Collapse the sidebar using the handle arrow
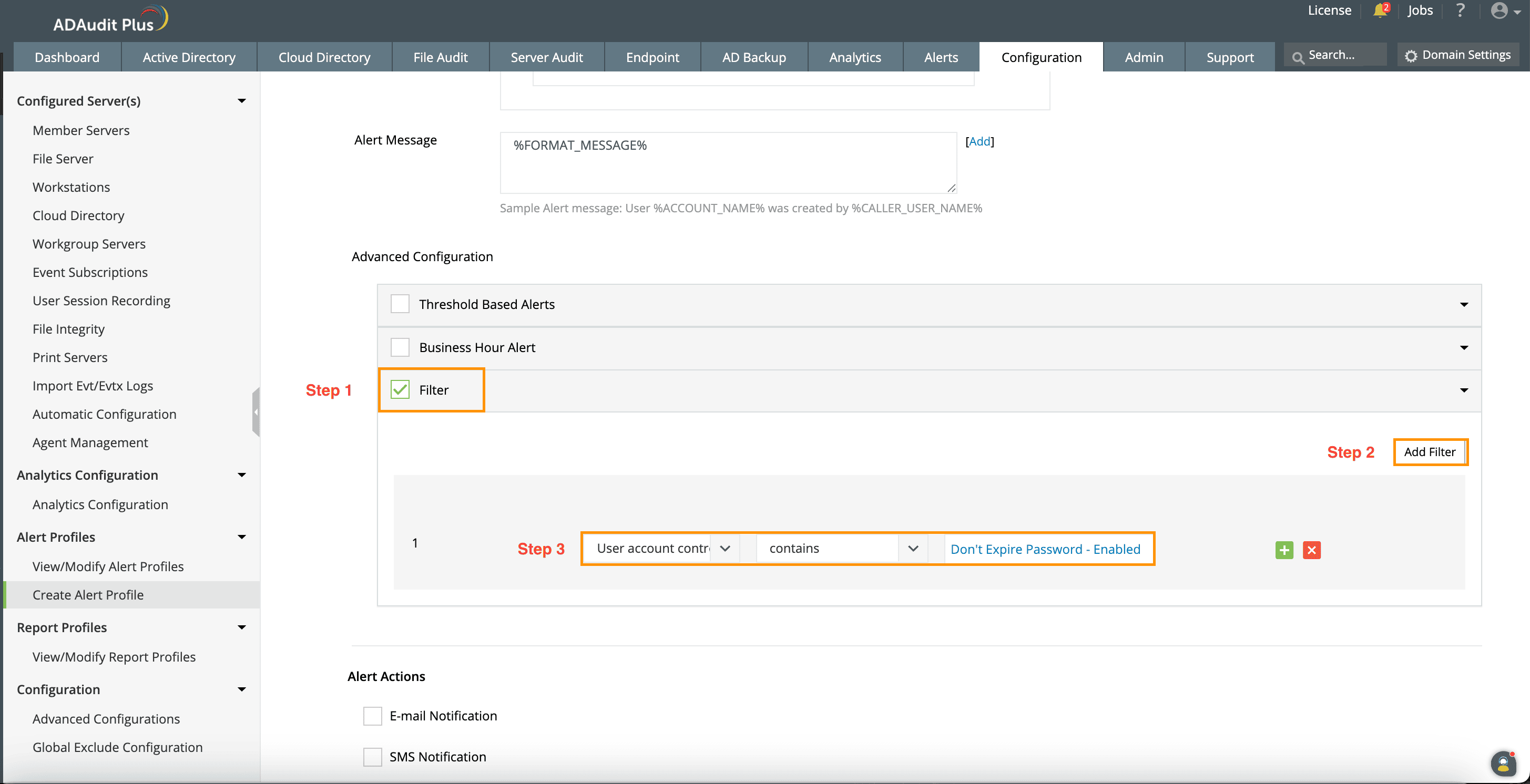 tap(256, 412)
